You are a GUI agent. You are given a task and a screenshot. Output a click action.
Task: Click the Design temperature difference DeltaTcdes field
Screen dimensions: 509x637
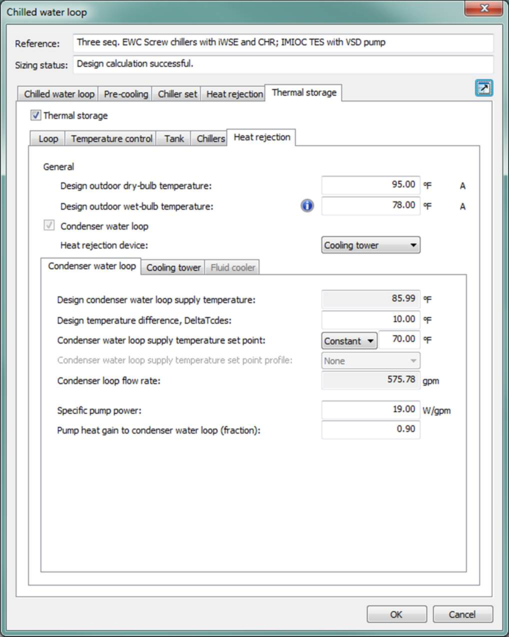[370, 320]
